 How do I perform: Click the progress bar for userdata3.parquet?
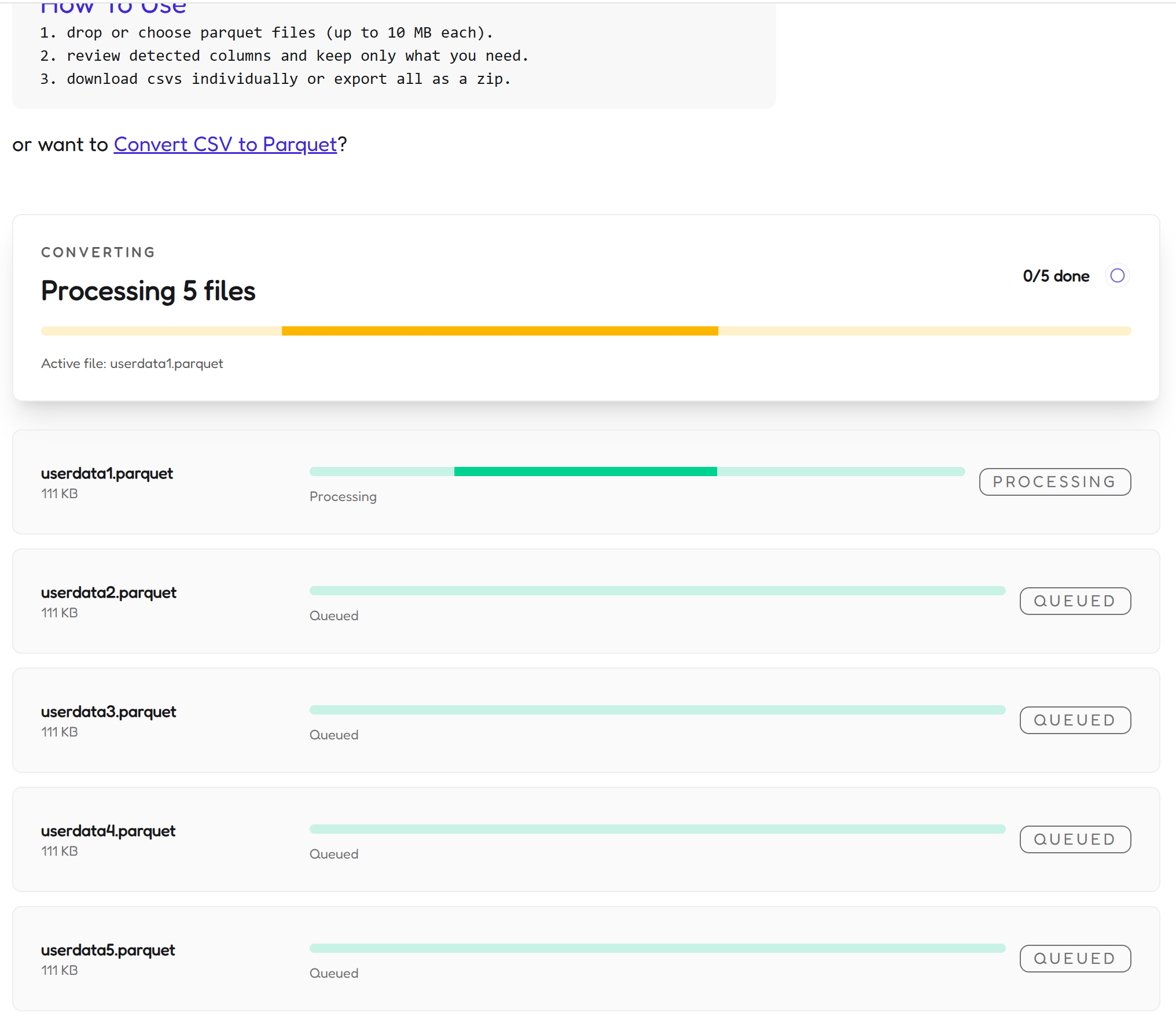(657, 710)
